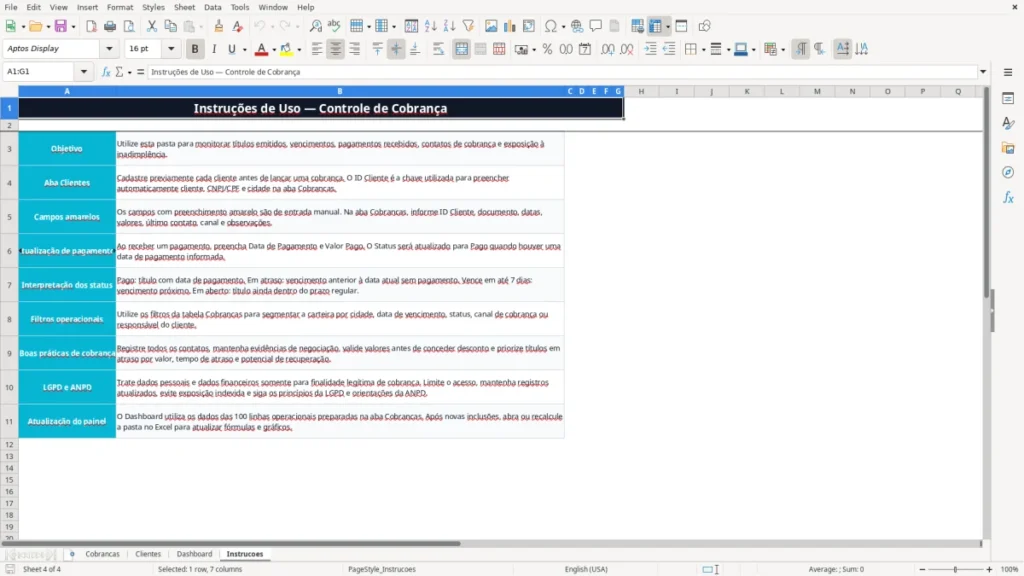Insert Image icon in toolbar
This screenshot has height=576, width=1024.
491,26
